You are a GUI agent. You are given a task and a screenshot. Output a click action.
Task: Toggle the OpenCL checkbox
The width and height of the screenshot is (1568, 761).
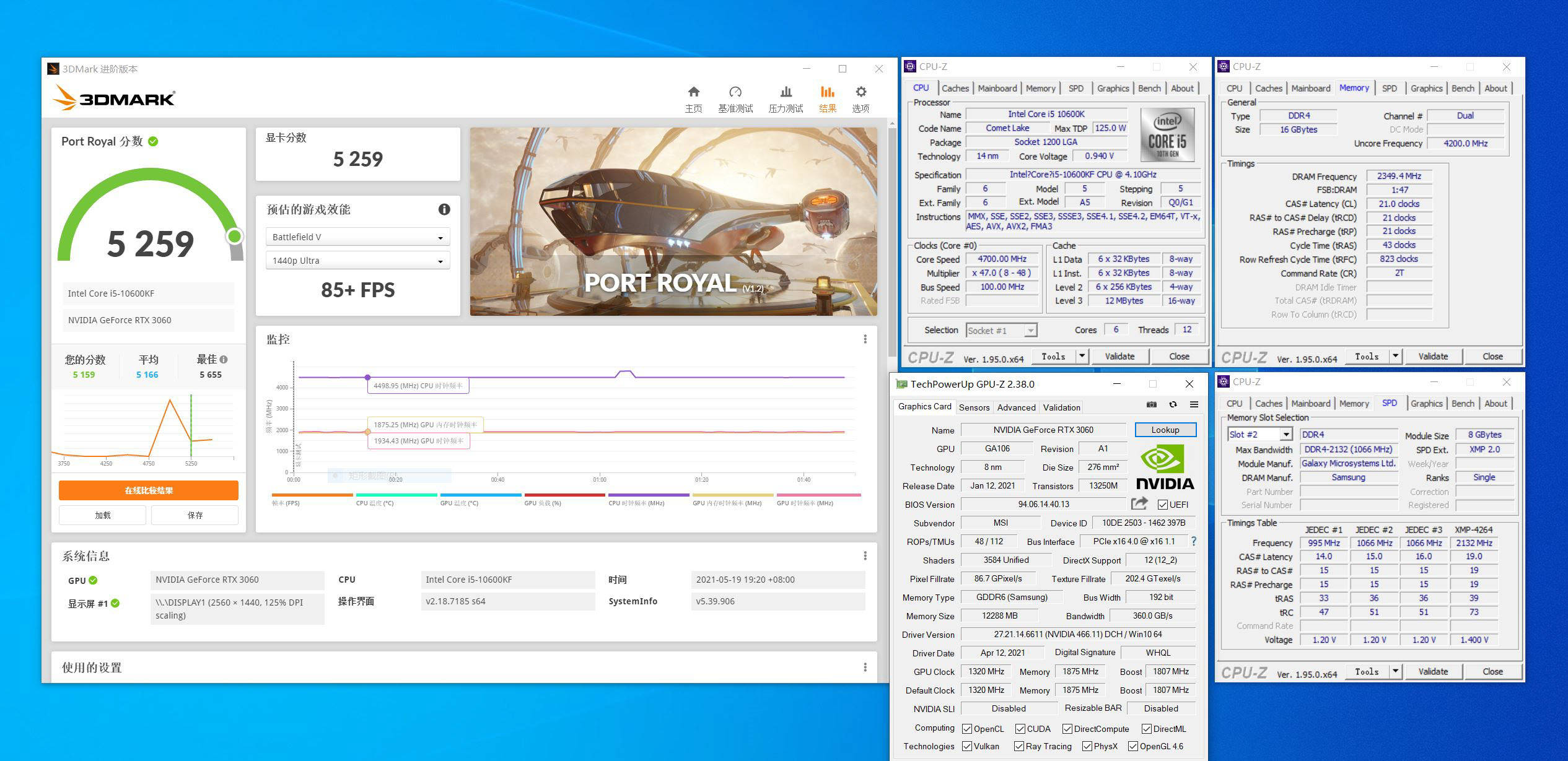pyautogui.click(x=966, y=729)
